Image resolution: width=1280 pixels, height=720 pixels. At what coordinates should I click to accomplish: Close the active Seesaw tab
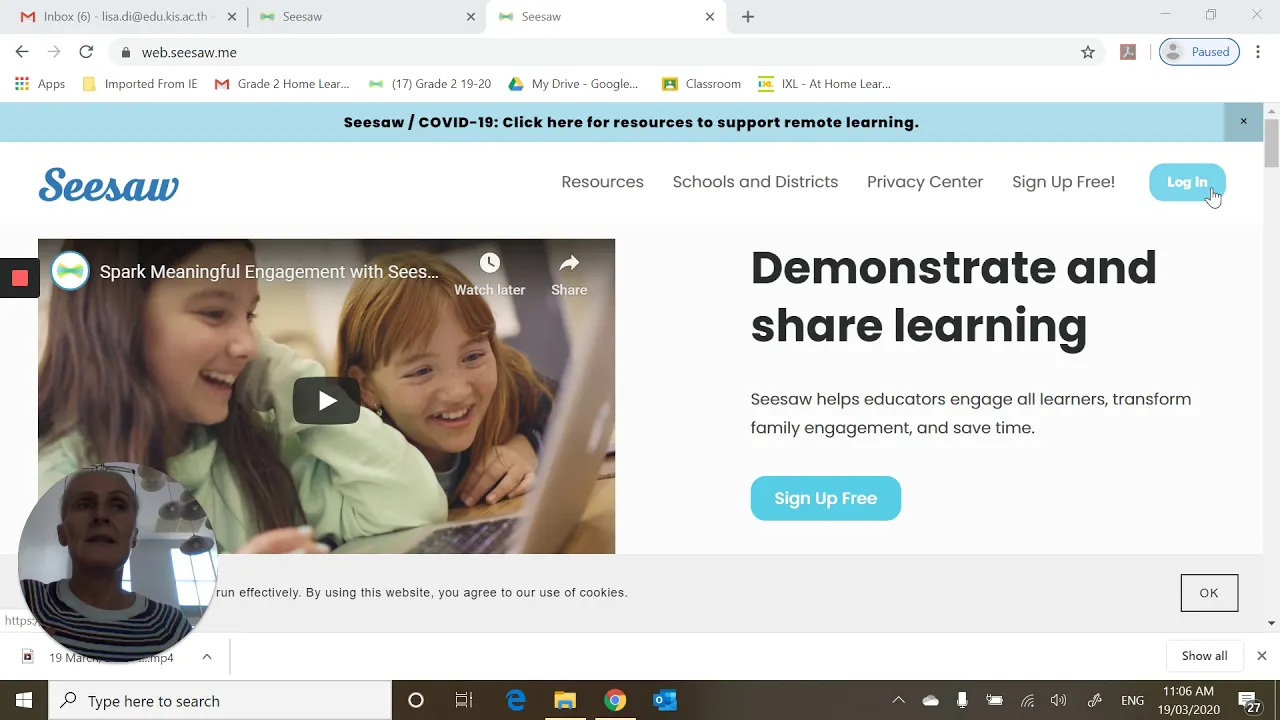[x=710, y=17]
